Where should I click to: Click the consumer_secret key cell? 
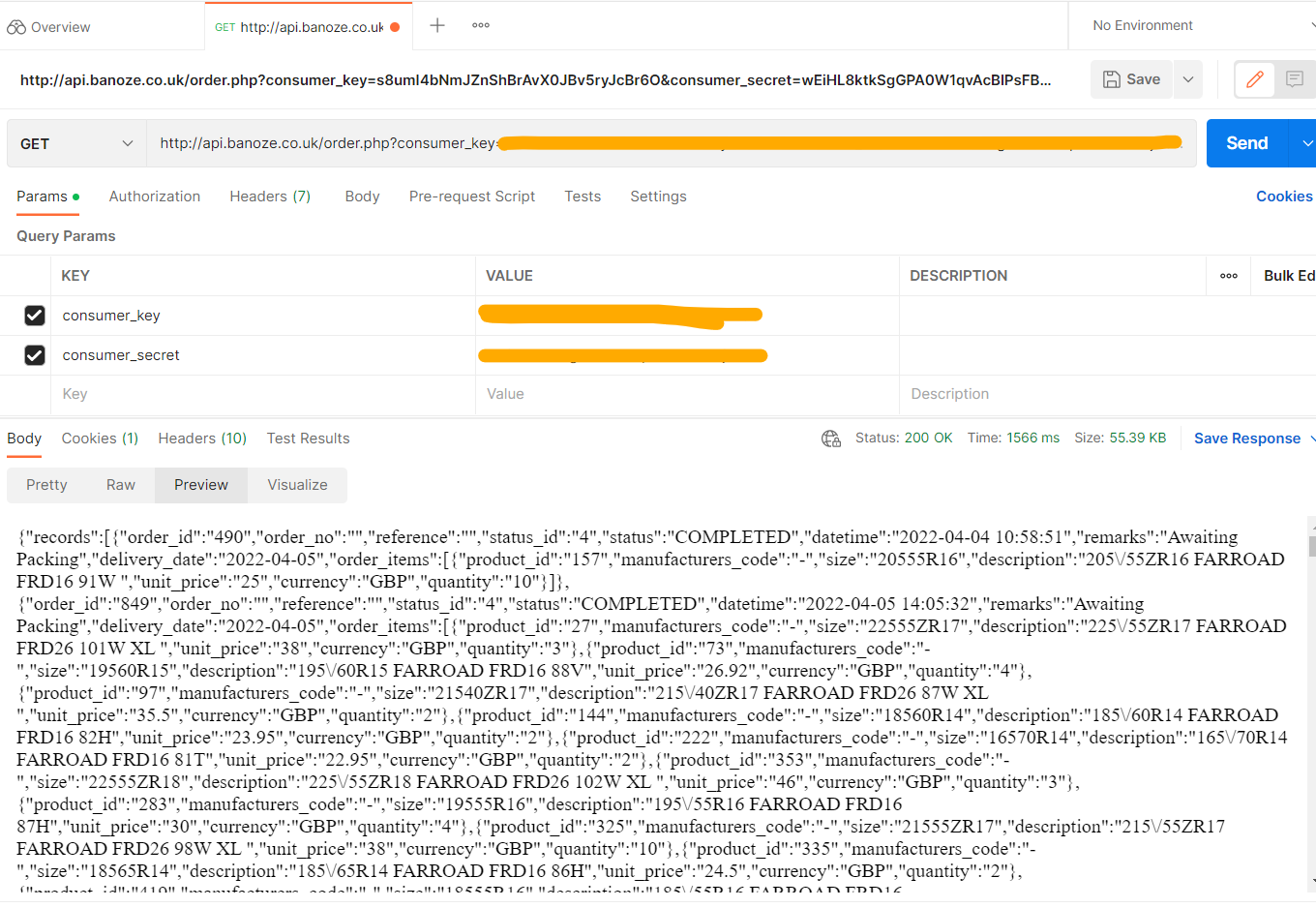pos(263,355)
